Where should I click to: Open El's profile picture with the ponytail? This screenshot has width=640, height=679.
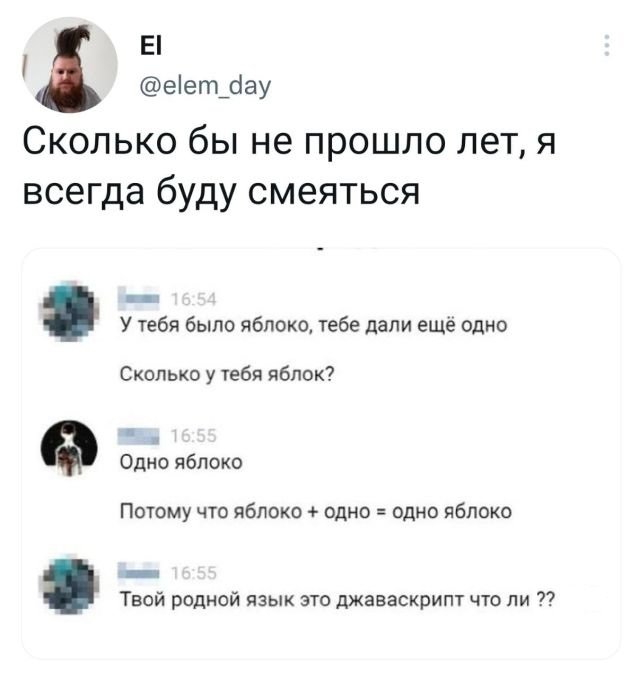pyautogui.click(x=70, y=65)
